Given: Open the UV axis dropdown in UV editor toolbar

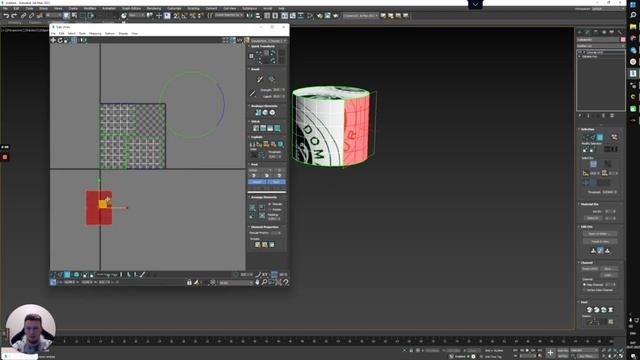Looking at the screenshot, I should 240,40.
